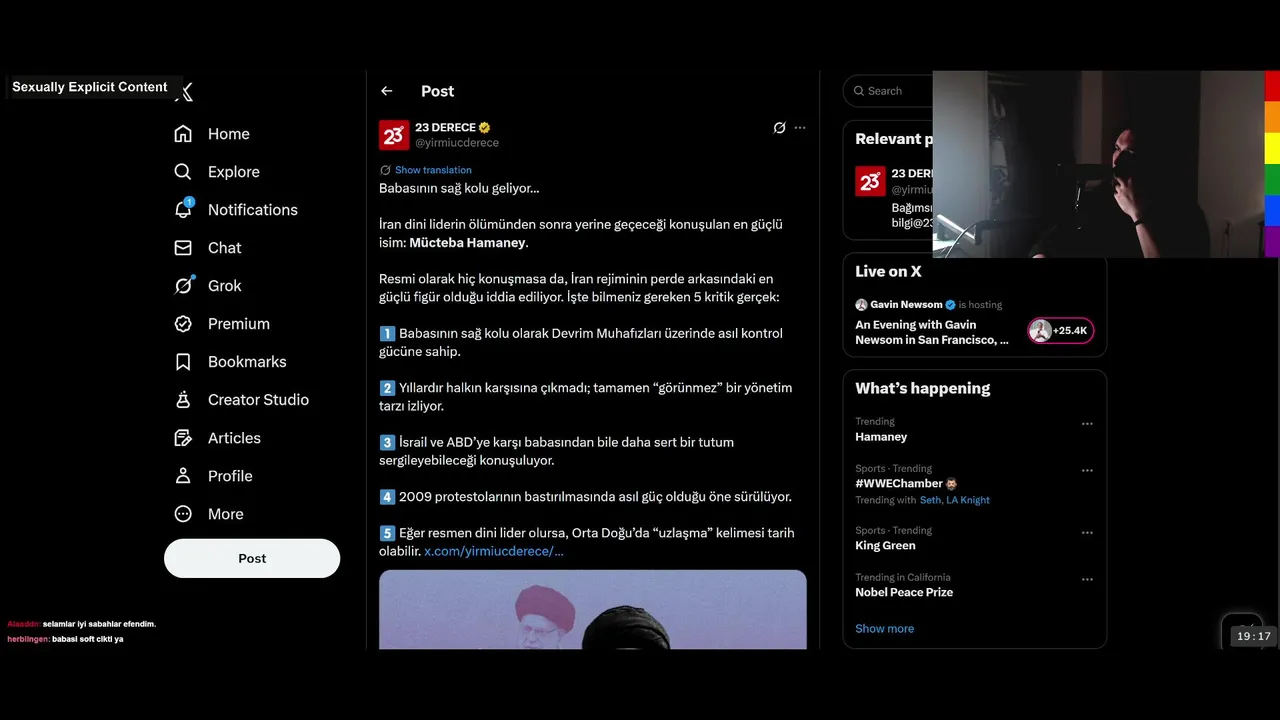Screen dimensions: 1280x720
Task: Click the verified badge next to 23 DERECE
Action: tap(484, 128)
